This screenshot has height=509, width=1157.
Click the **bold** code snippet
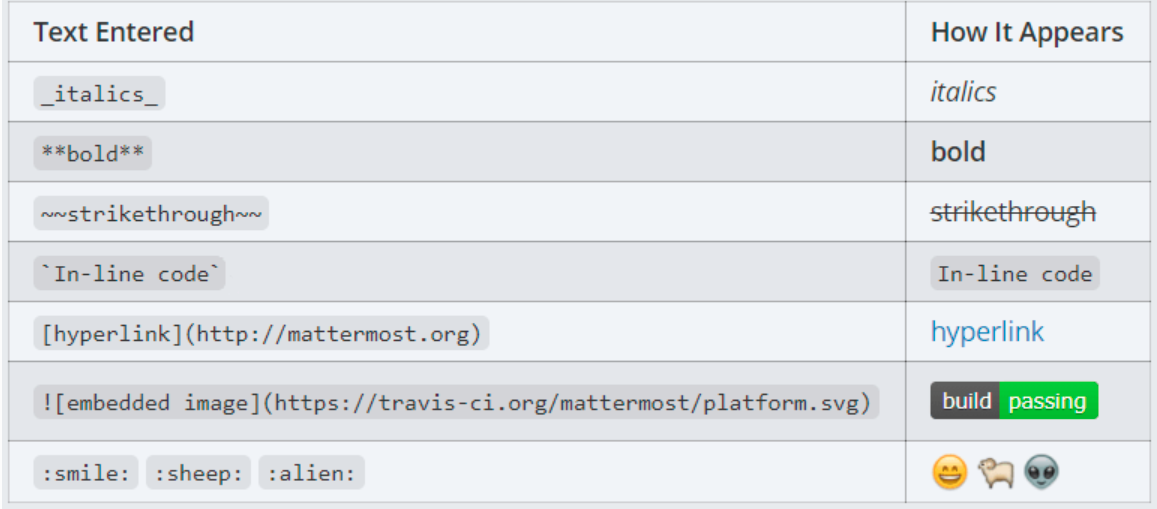(x=93, y=153)
